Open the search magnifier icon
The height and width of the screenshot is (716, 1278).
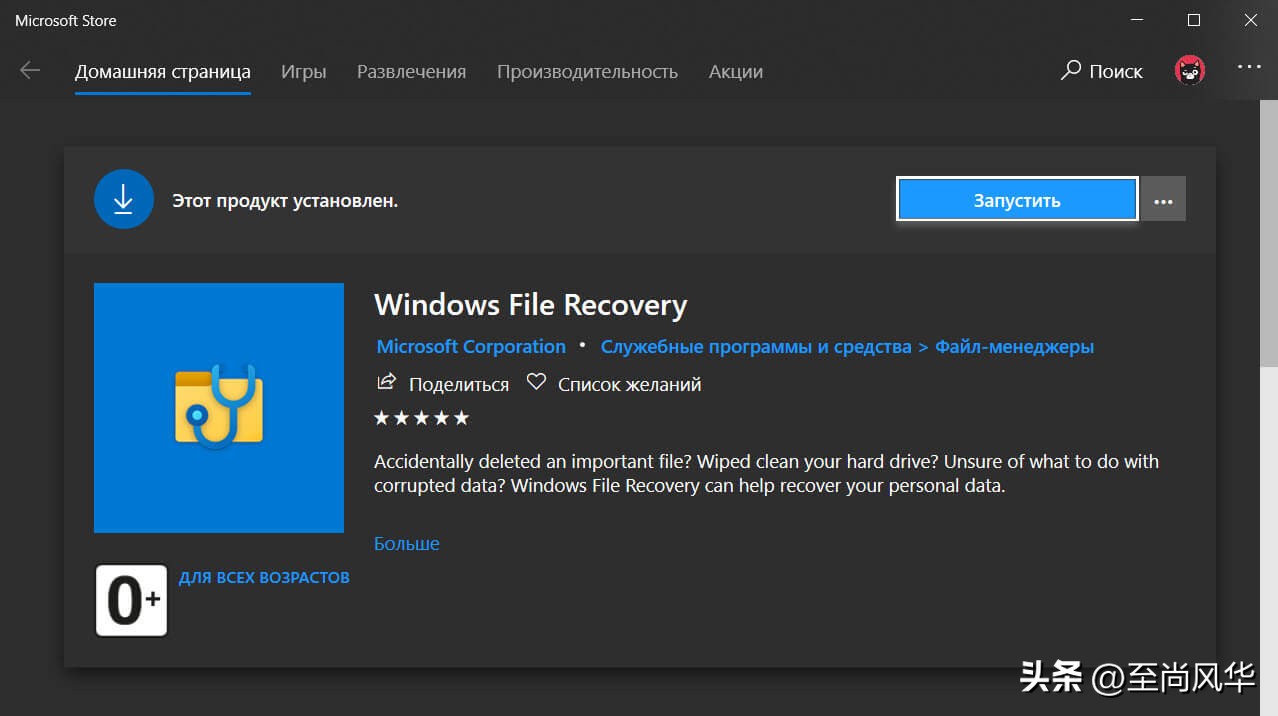[x=1071, y=71]
